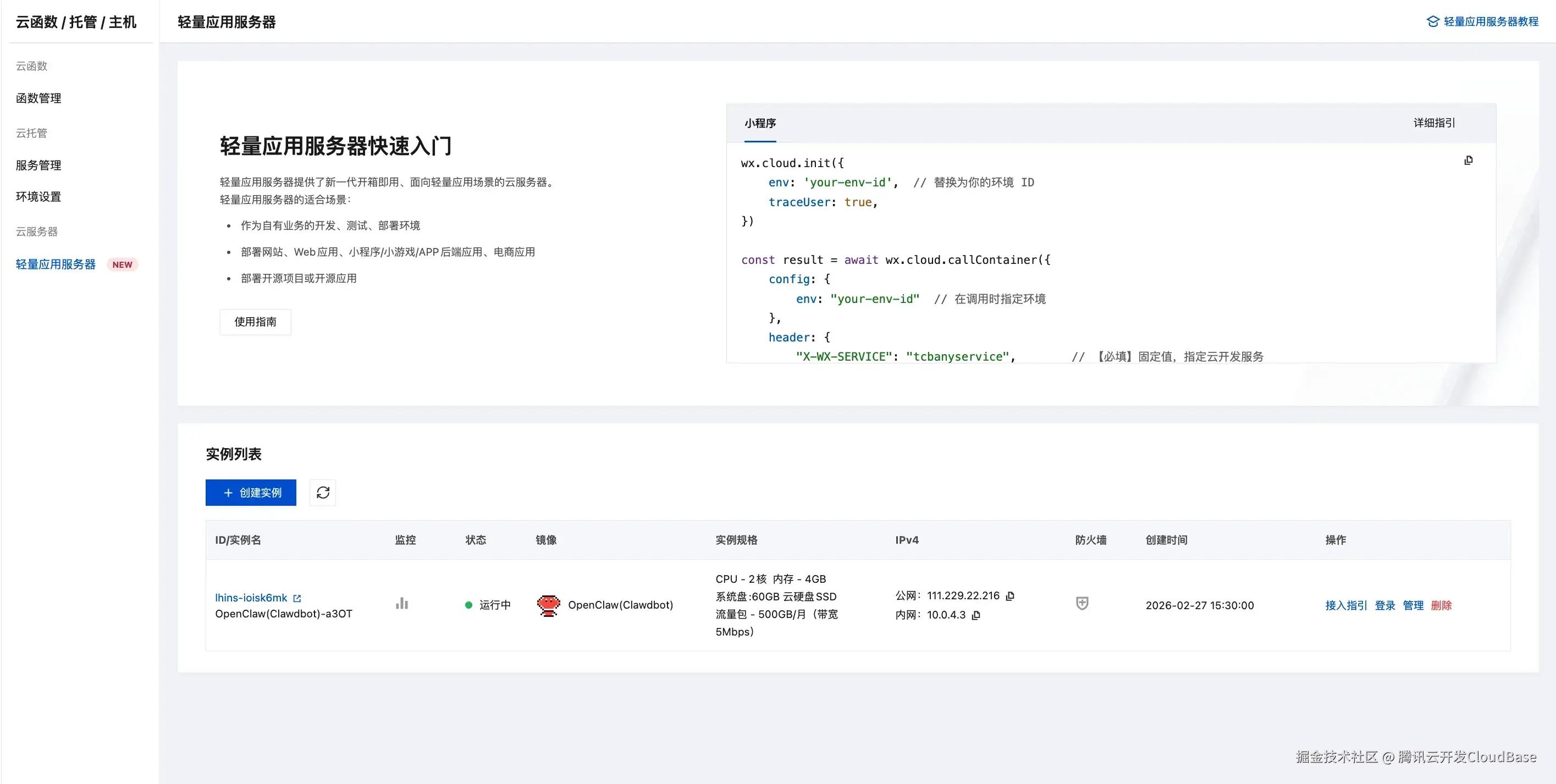The width and height of the screenshot is (1556, 784).
Task: Click the refresh instance list icon
Action: pyautogui.click(x=323, y=492)
